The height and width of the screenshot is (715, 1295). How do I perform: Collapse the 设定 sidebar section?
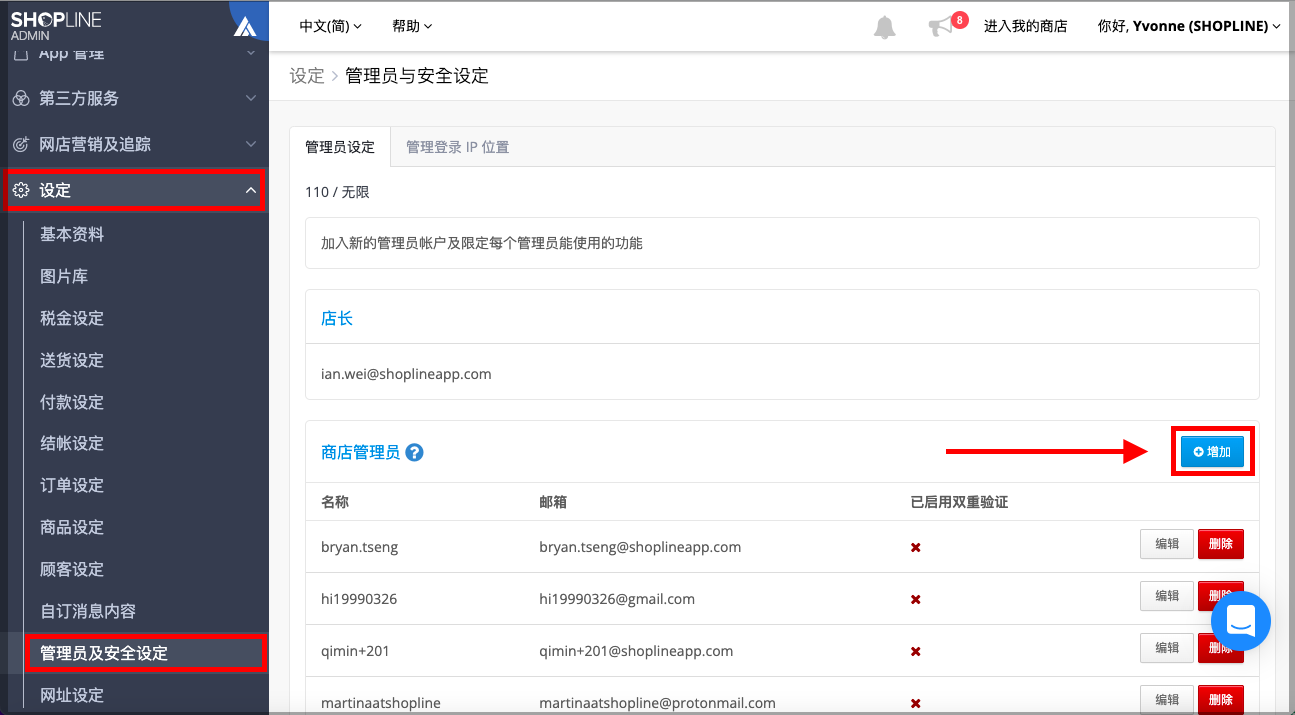tap(250, 190)
